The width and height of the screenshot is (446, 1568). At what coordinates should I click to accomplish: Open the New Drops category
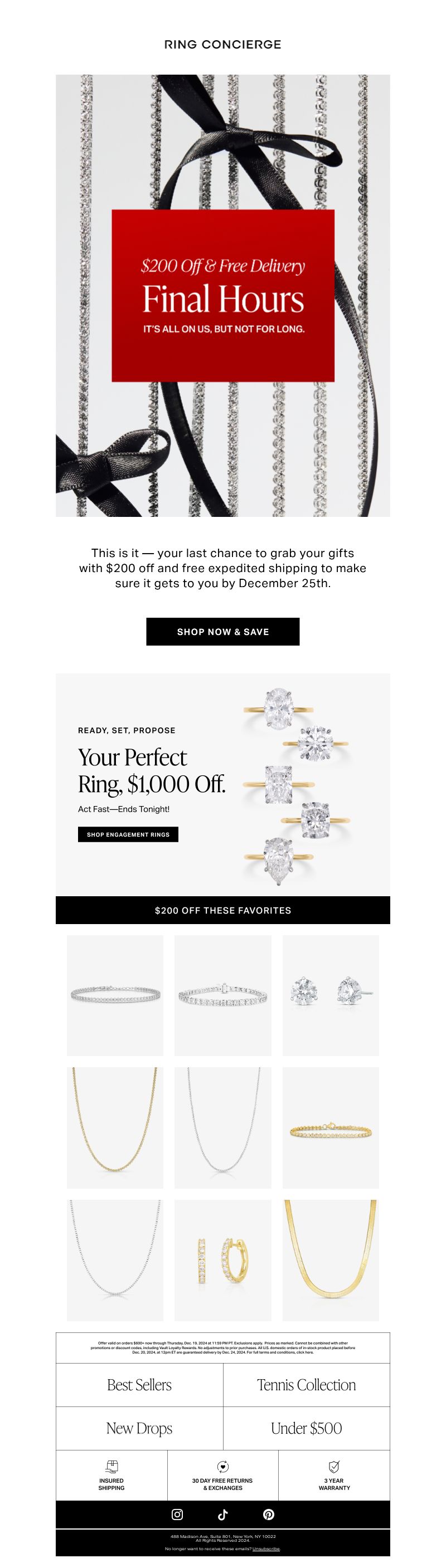(x=139, y=1428)
